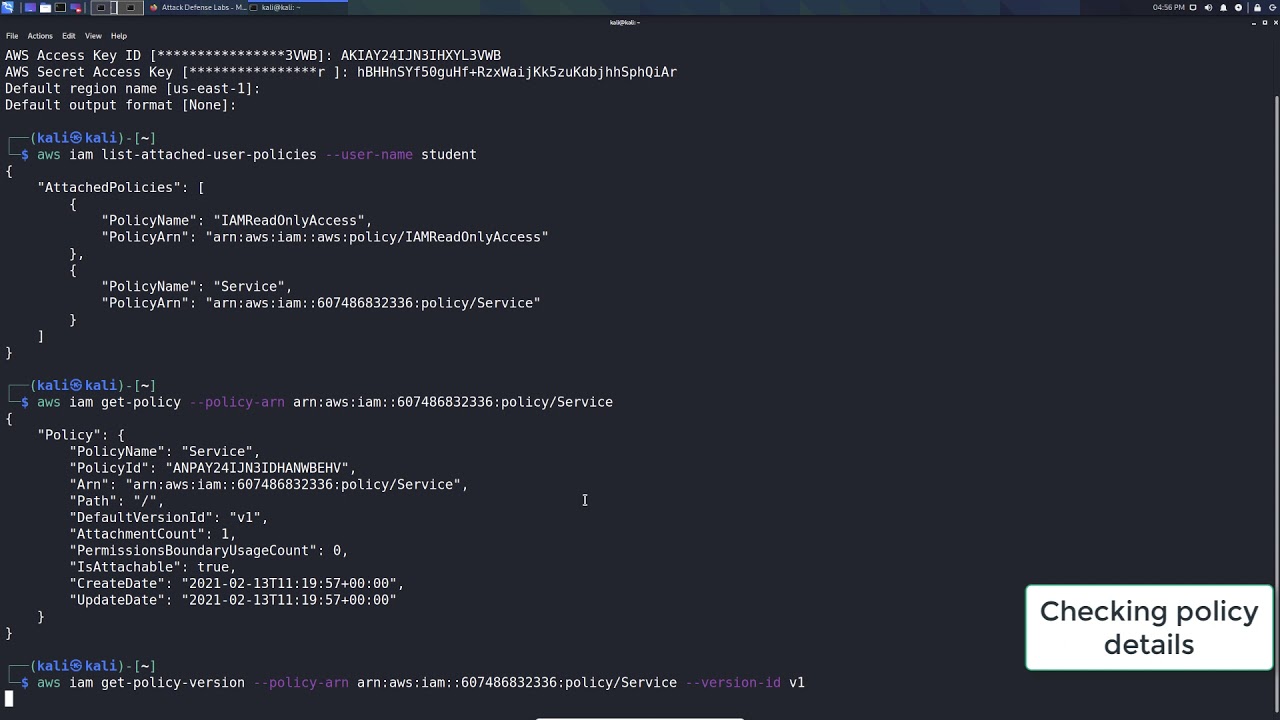Click the "PermissionsBoundaryUsageCount": 0 line
Viewport: 1280px width, 720px height.
pyautogui.click(x=209, y=550)
